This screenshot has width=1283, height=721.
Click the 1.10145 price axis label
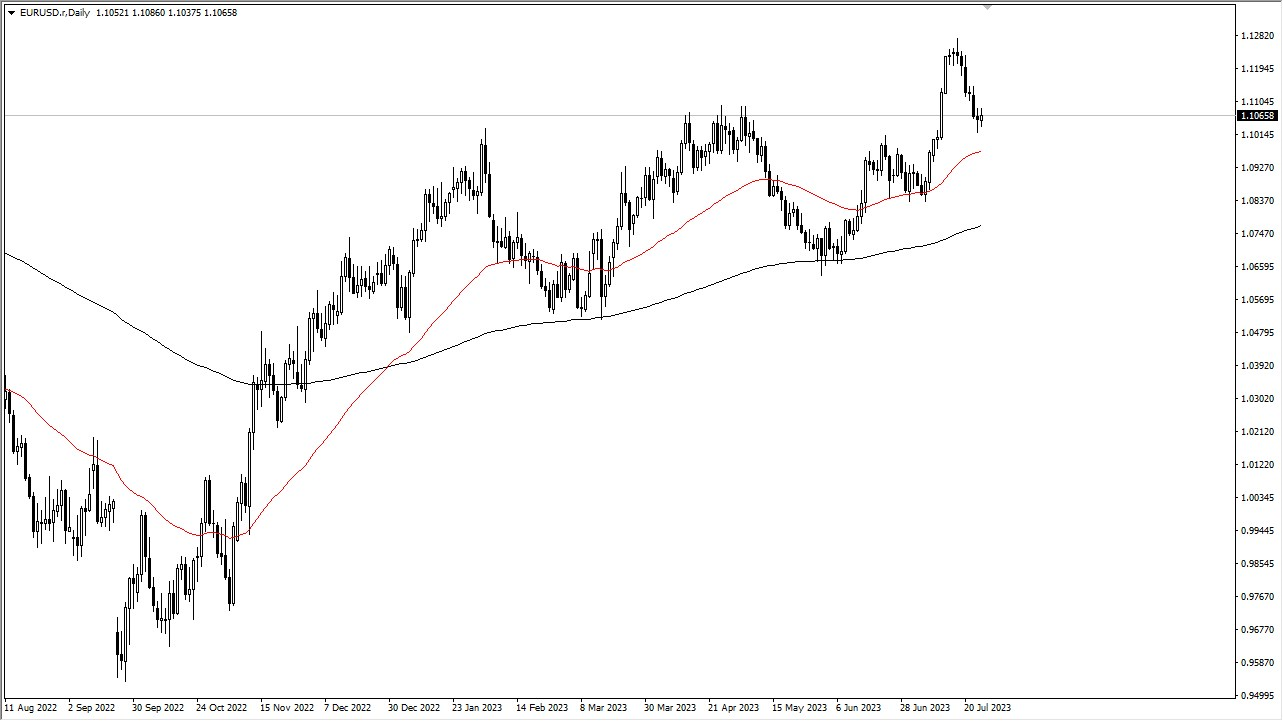1257,135
